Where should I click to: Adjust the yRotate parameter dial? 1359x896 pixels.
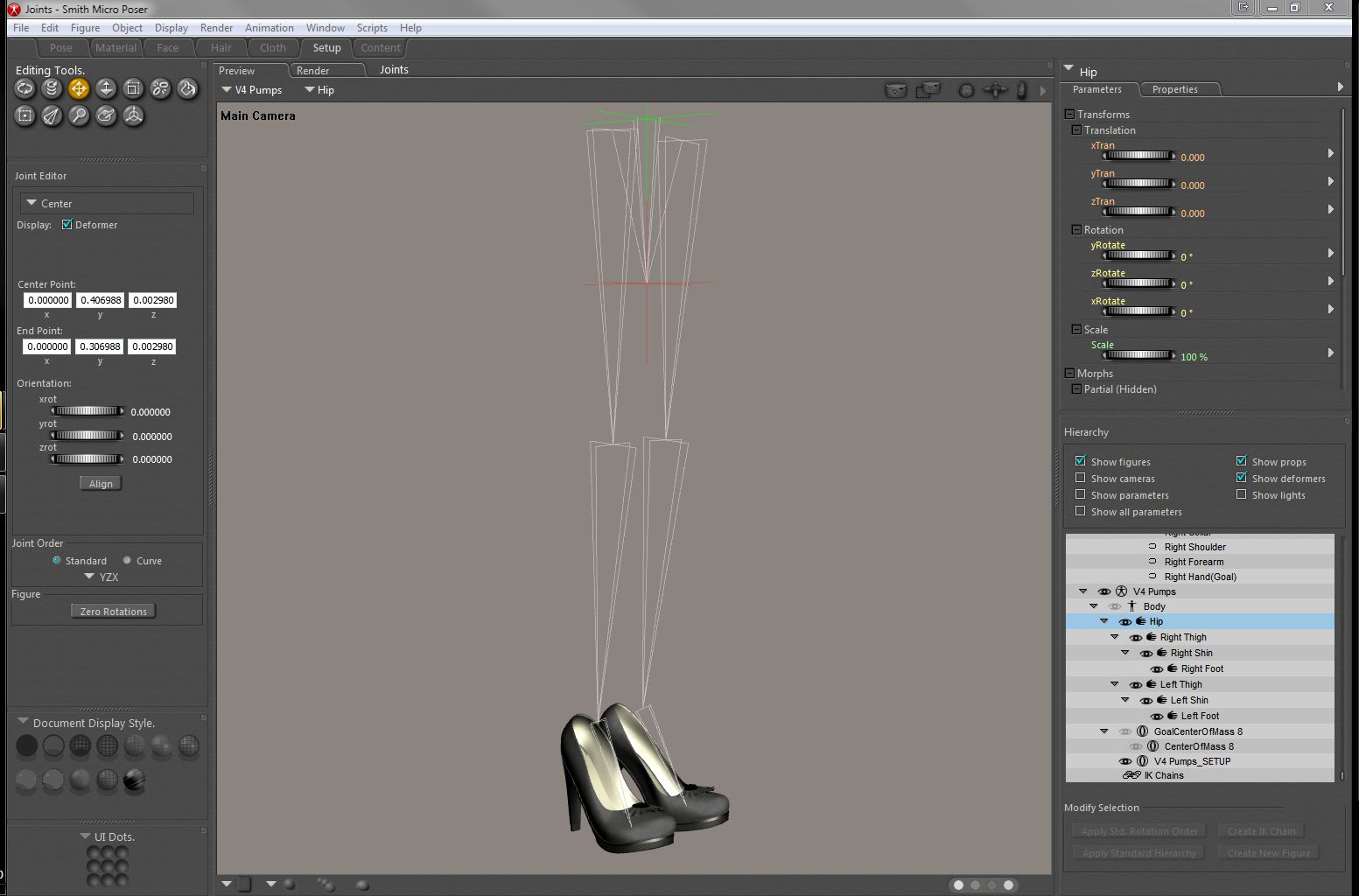(1138, 255)
